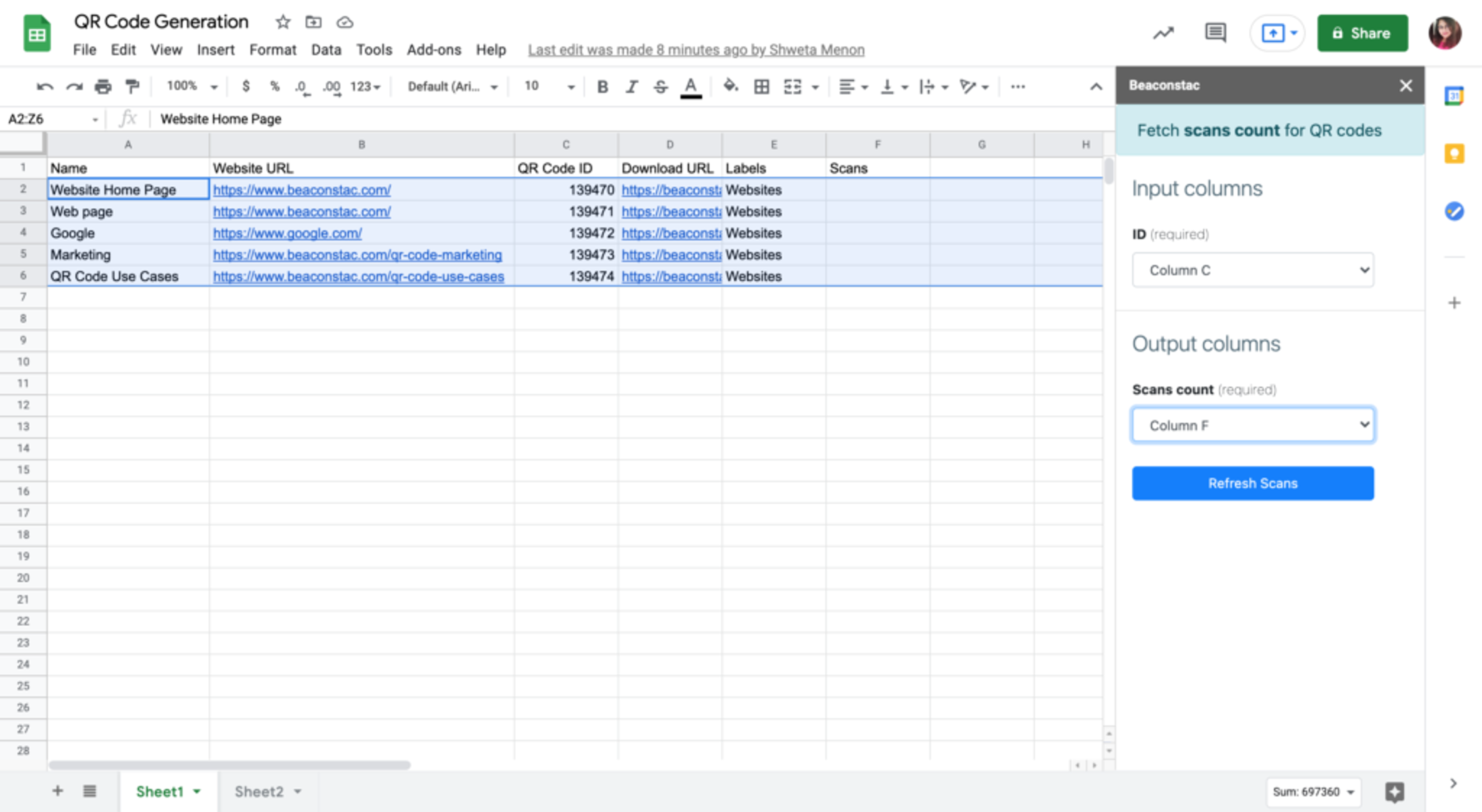Click the green Share button
The height and width of the screenshot is (812, 1482).
pos(1362,33)
